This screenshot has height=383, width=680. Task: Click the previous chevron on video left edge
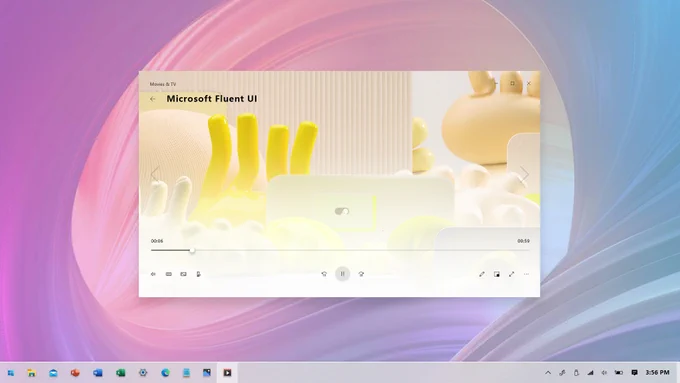coord(155,174)
